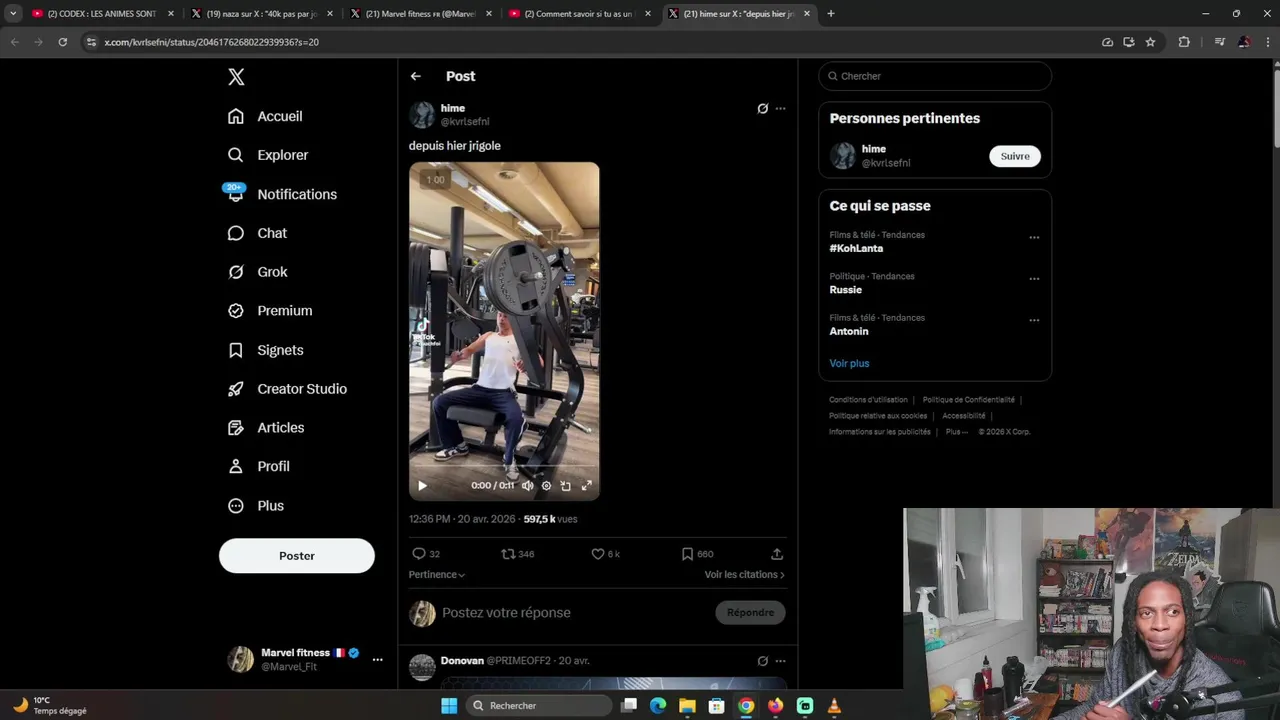Viewport: 1280px width, 720px height.
Task: Switch to the Marvel fitness tab
Action: click(x=420, y=14)
